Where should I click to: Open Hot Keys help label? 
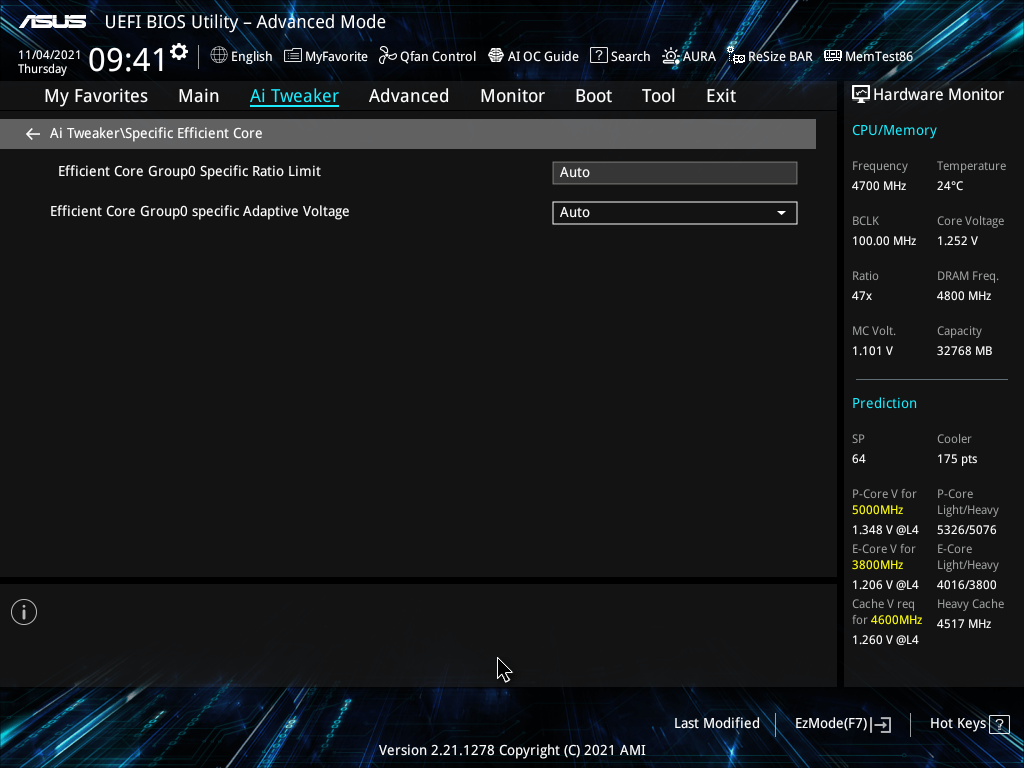click(957, 724)
